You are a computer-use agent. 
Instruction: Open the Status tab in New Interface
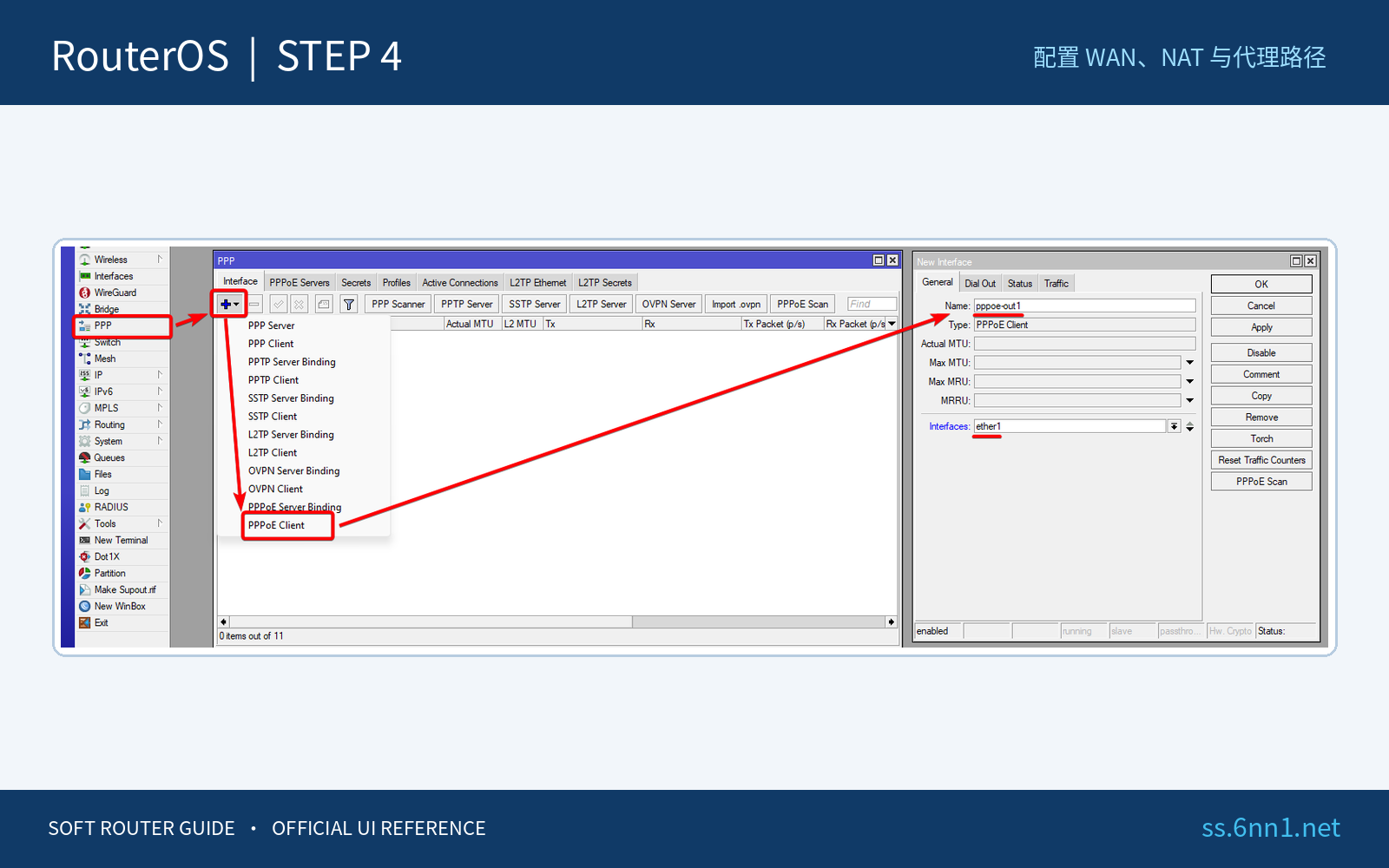[x=1020, y=283]
